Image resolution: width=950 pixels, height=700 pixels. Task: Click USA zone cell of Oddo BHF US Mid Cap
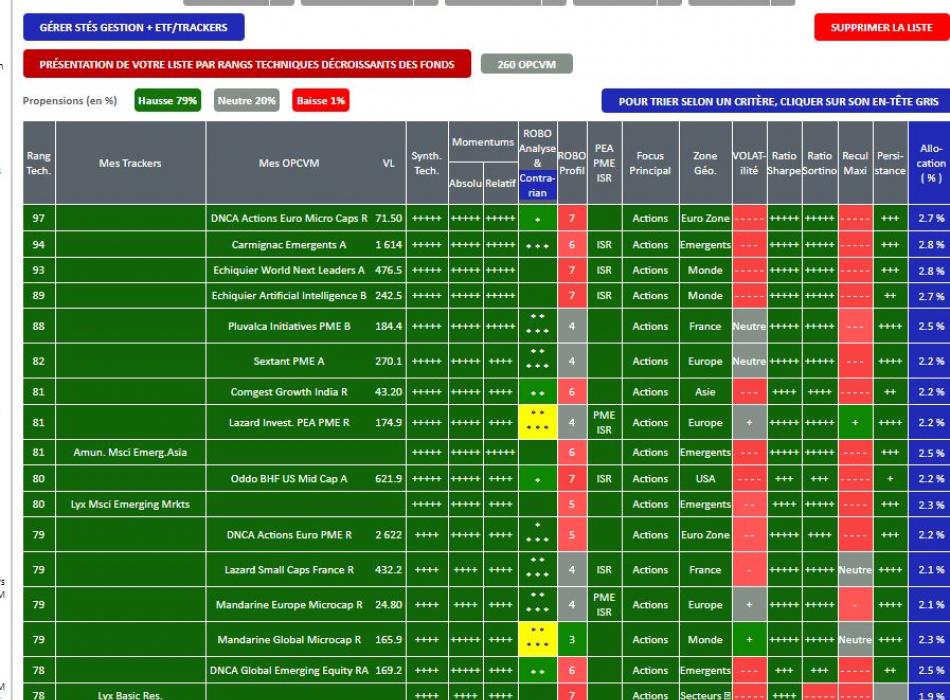[705, 479]
